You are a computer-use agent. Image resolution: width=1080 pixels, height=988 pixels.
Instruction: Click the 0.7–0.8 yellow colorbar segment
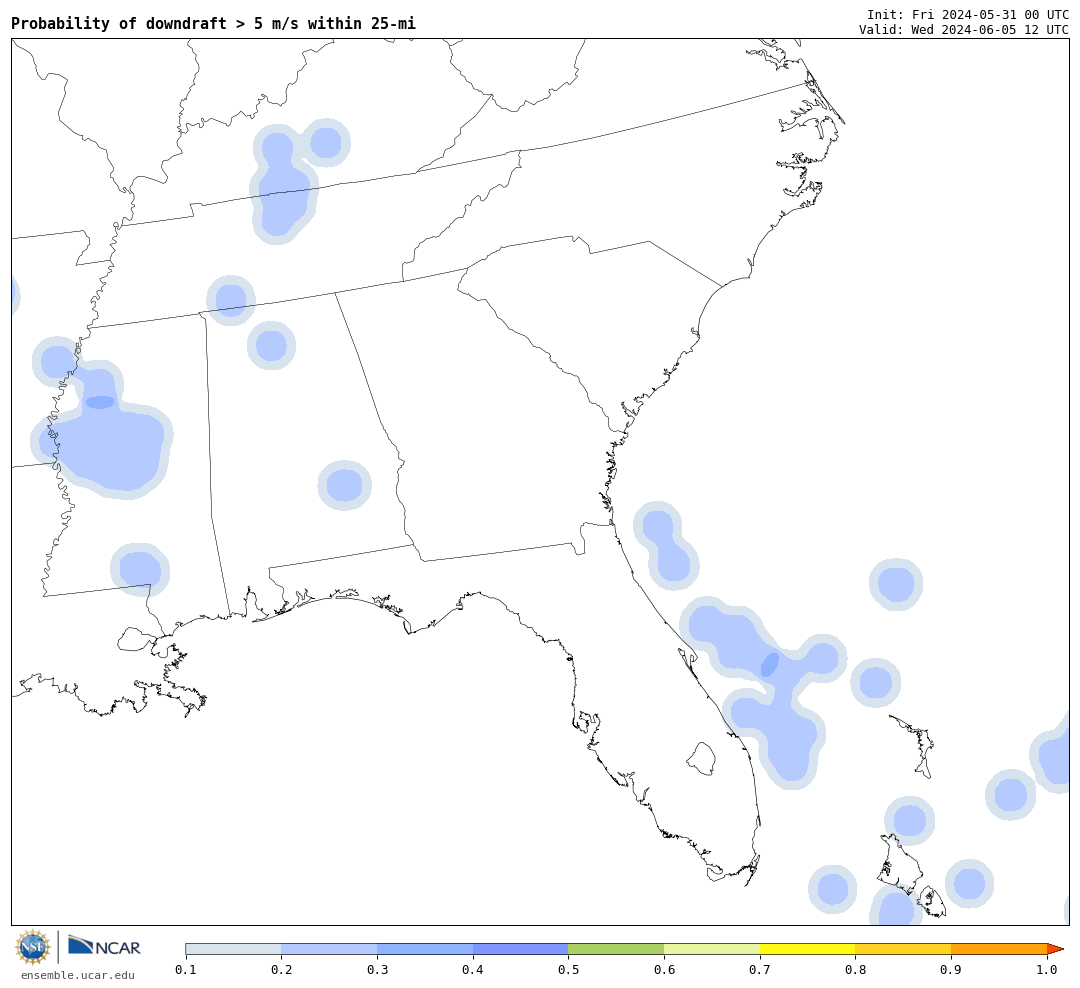point(808,949)
